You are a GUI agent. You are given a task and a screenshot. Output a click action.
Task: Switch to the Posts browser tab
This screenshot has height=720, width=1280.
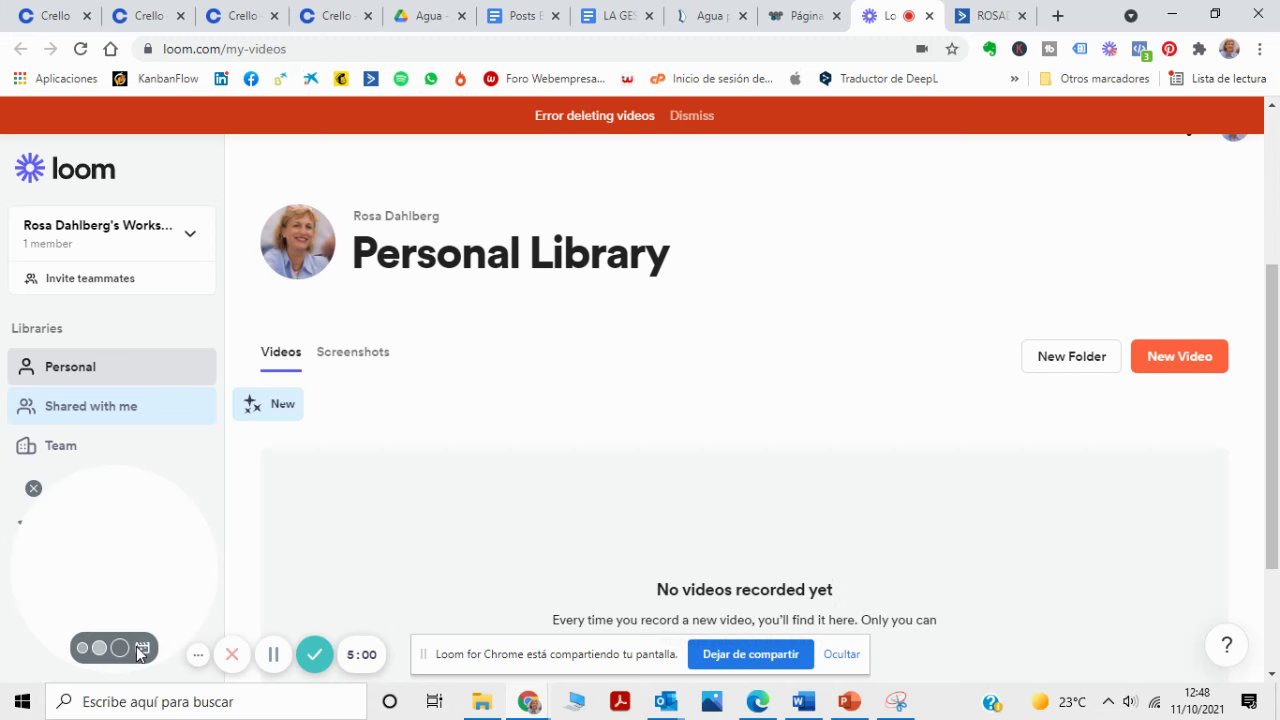pos(524,16)
